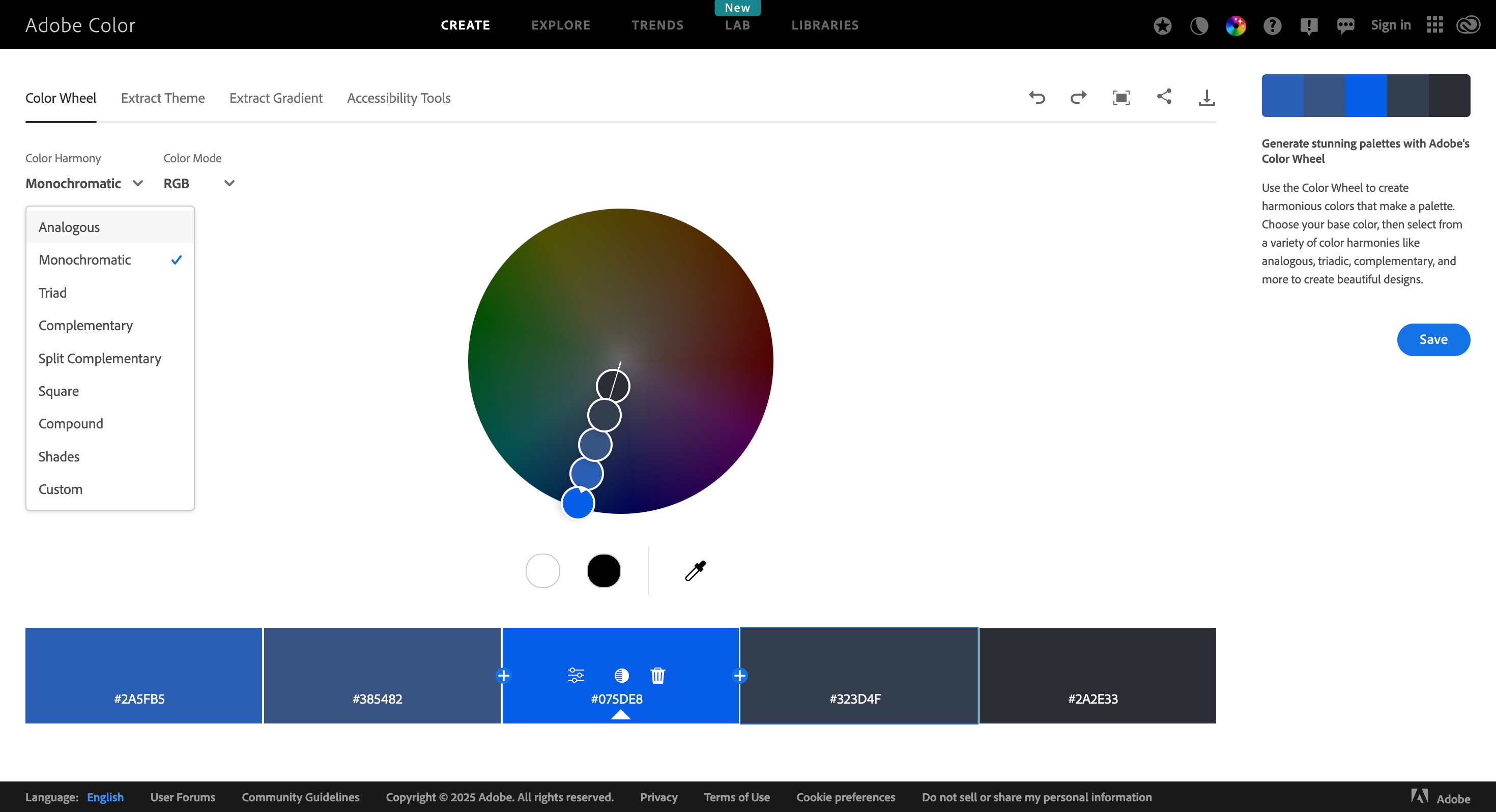The width and height of the screenshot is (1496, 812).
Task: Click the exclamation feedback icon
Action: click(x=1309, y=26)
